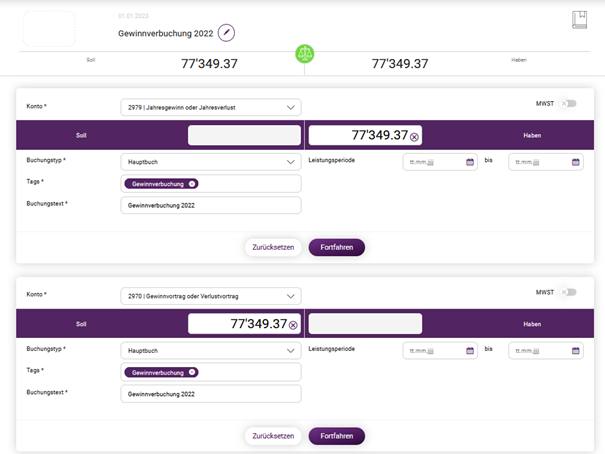This screenshot has height=454, width=605.
Task: Remove Gewinnverbuchung tag in second entry
Action: (x=192, y=372)
